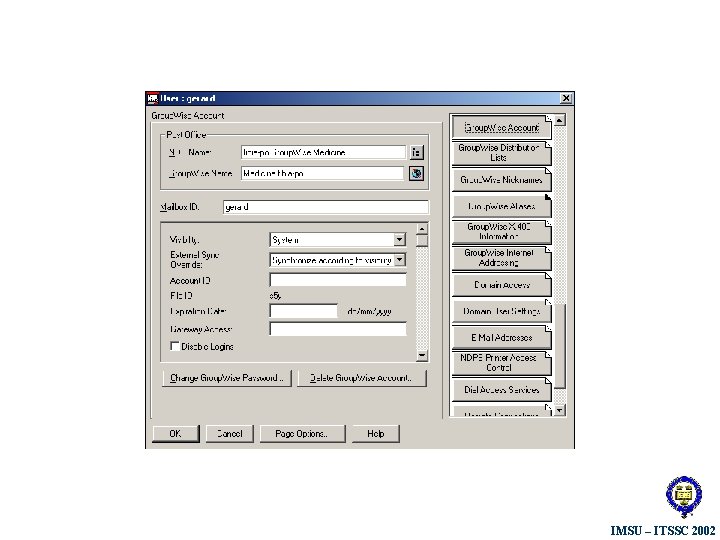Viewport: 720px width, 540px height.
Task: Close the User dialog with X
Action: [566, 98]
